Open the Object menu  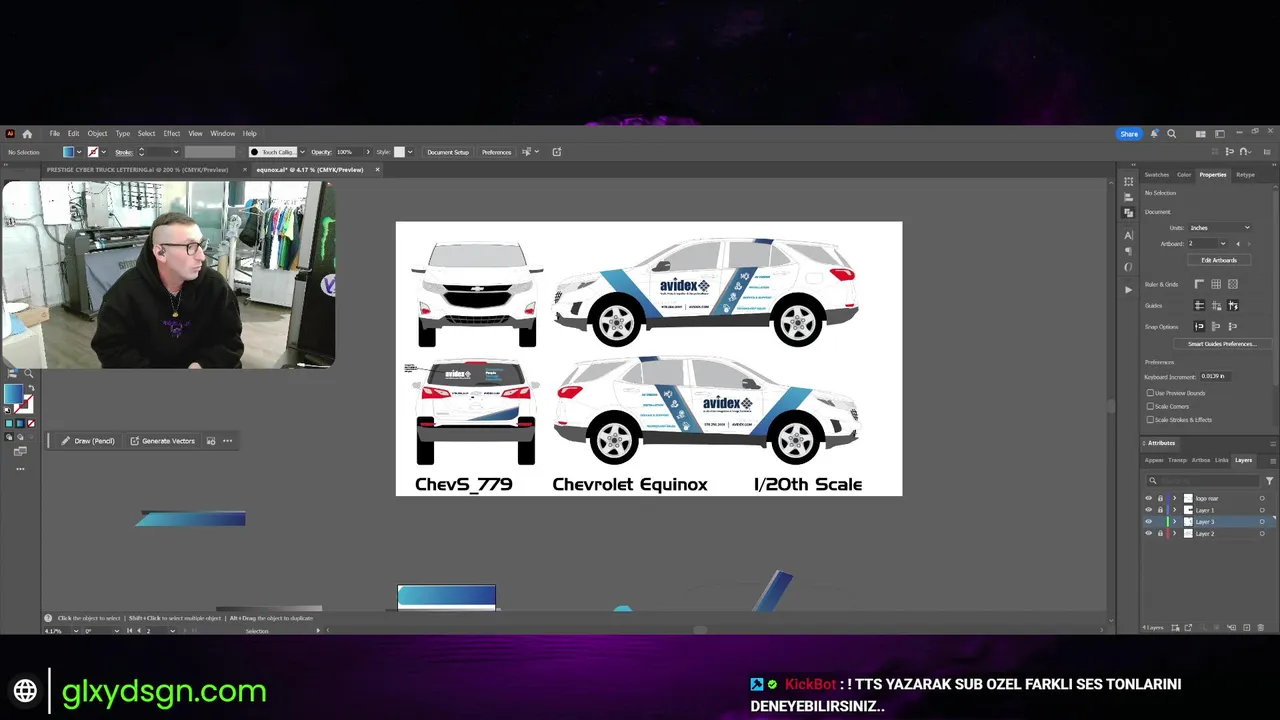point(97,133)
